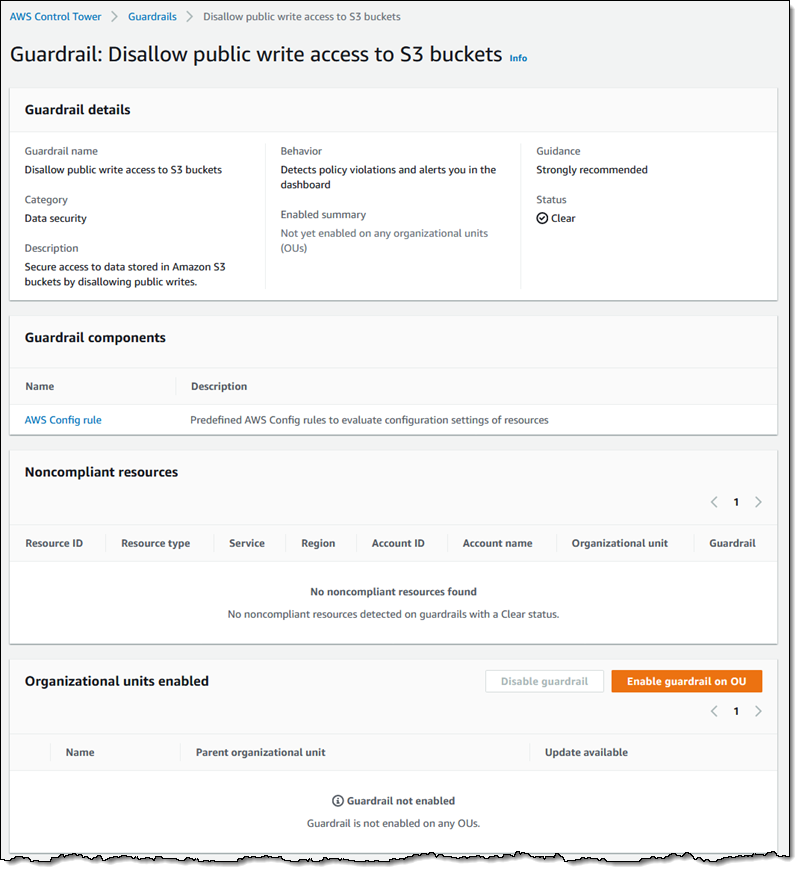Click the Clear status checkmark icon
This screenshot has height=872, width=800.
pyautogui.click(x=542, y=218)
